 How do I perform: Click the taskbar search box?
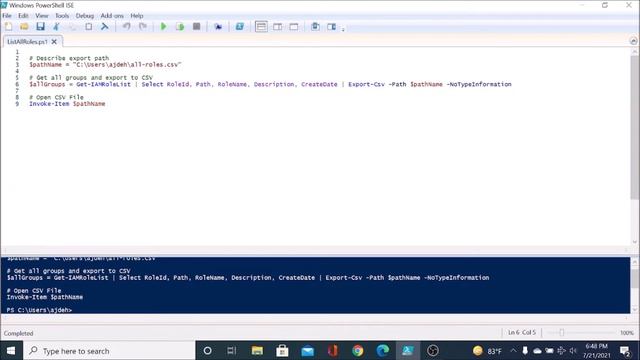pos(109,351)
